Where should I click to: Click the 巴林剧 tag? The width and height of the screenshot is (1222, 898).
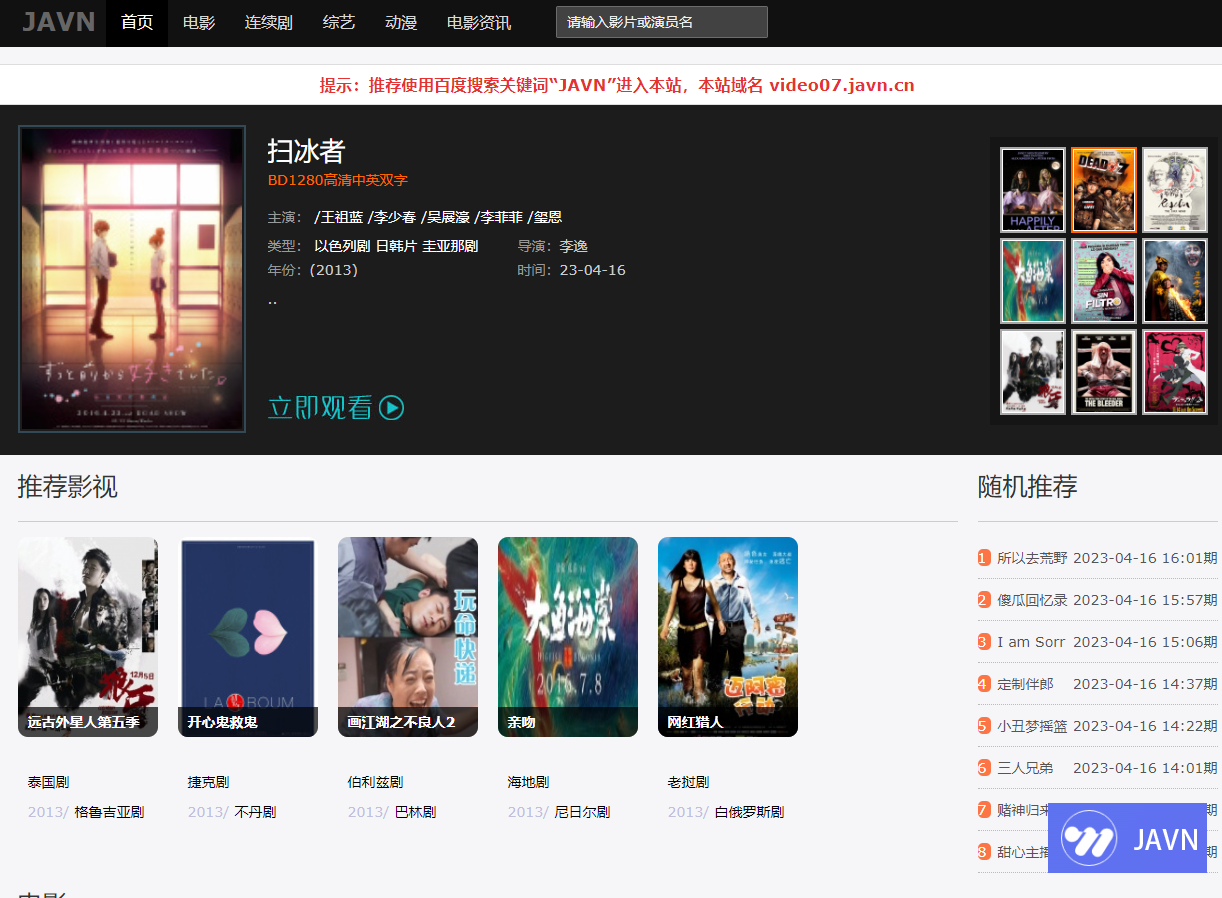(x=415, y=812)
